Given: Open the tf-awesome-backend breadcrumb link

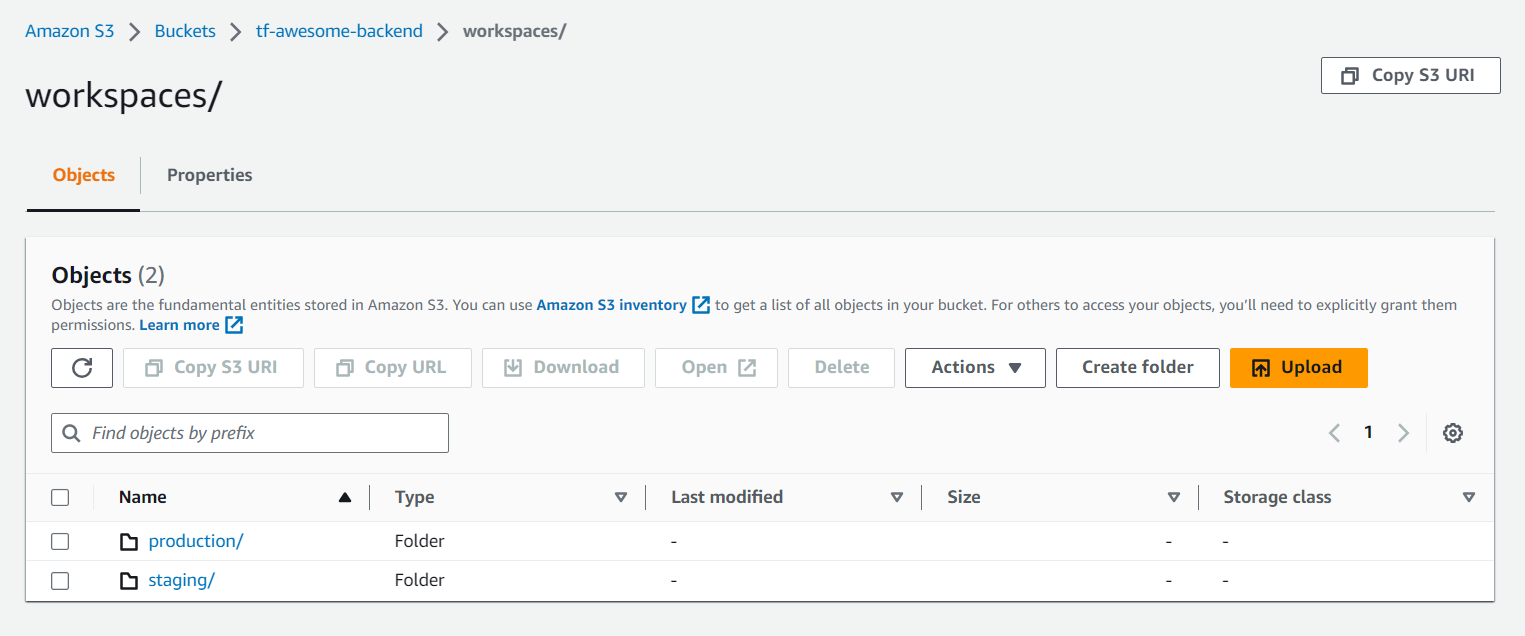Looking at the screenshot, I should point(339,31).
